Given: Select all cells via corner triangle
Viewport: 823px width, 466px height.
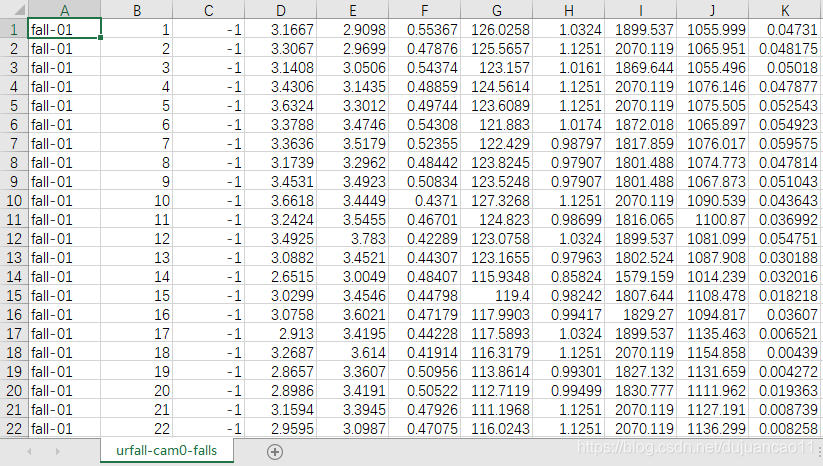Looking at the screenshot, I should 14,9.
